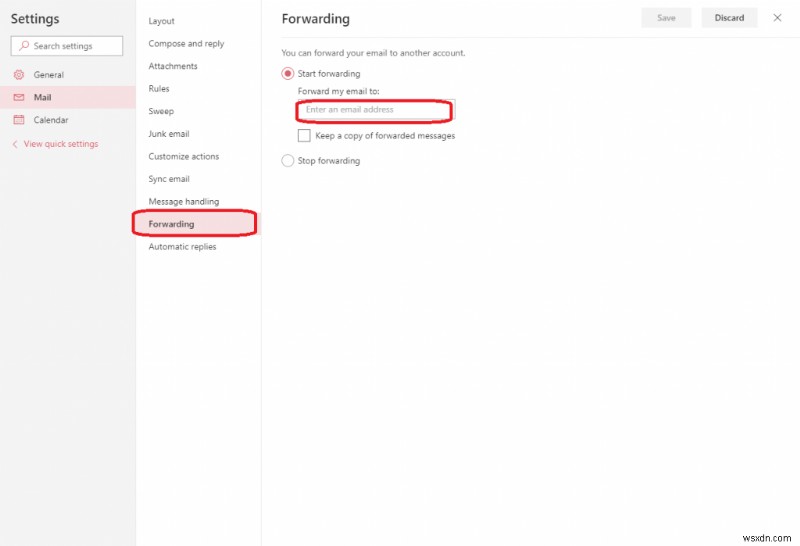This screenshot has height=546, width=800.
Task: Check Keep a copy of forwarded messages
Action: point(304,136)
